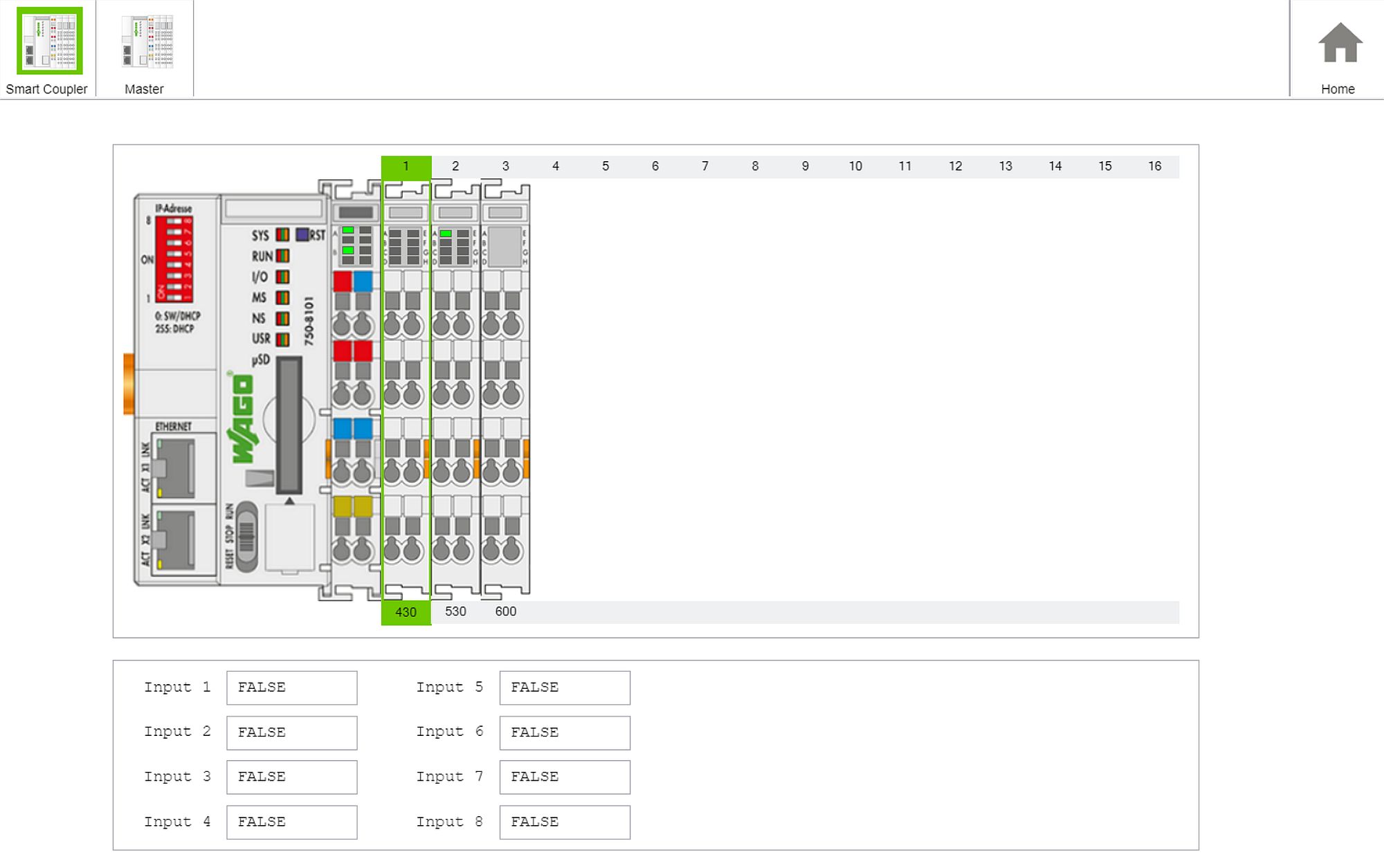Select the 600 end module graphic
This screenshot has height=868, width=1384.
506,389
